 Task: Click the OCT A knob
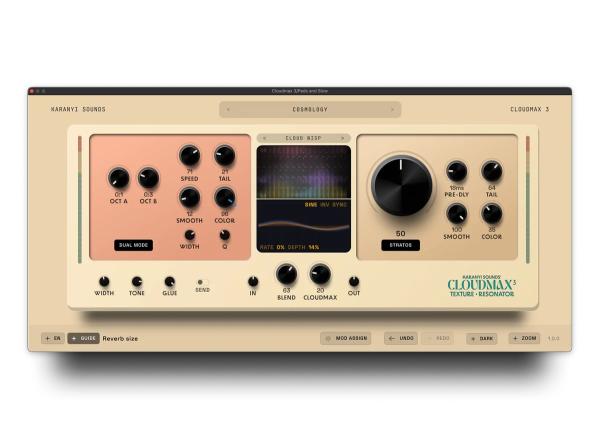(x=119, y=178)
